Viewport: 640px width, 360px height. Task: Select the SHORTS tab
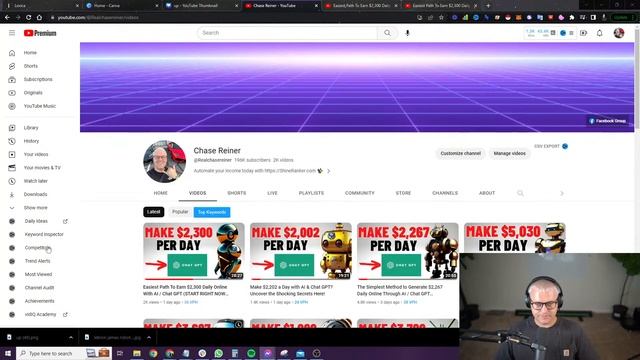click(x=237, y=193)
